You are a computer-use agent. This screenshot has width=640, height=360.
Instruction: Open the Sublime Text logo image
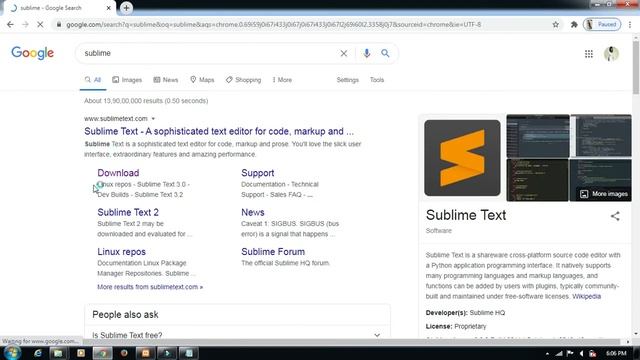(462, 158)
